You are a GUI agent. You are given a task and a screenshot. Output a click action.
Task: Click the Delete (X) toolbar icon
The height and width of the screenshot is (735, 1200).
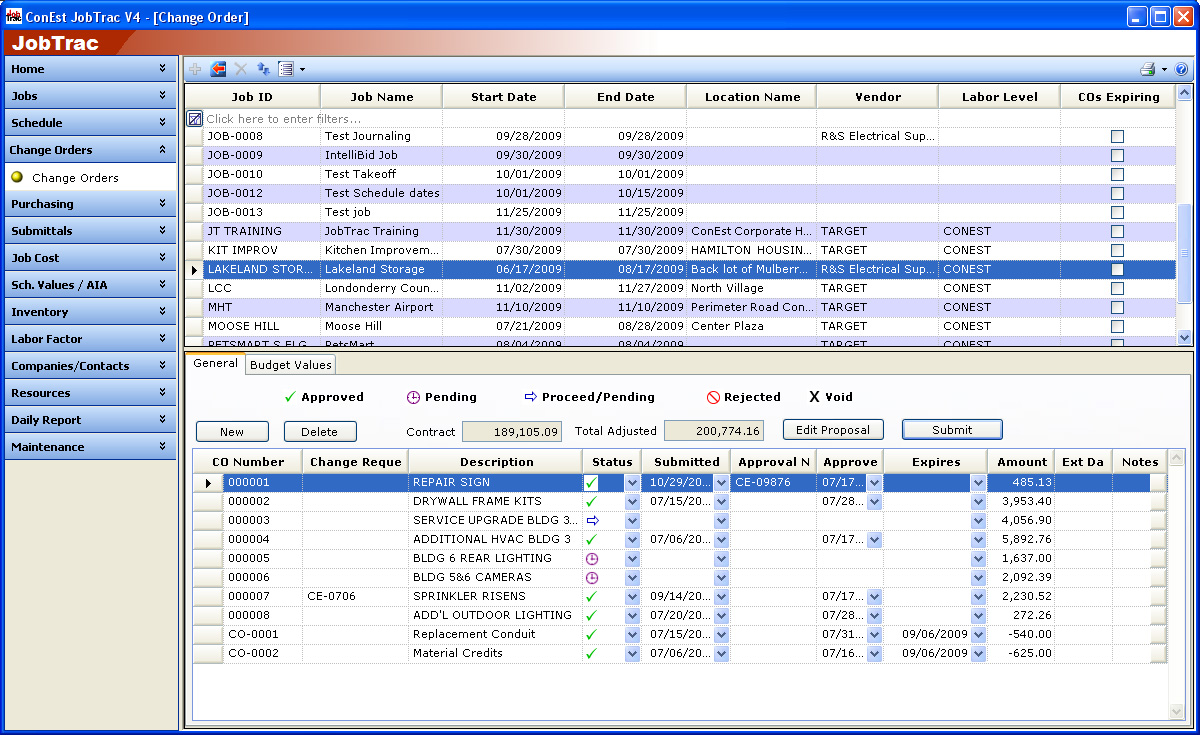point(239,69)
